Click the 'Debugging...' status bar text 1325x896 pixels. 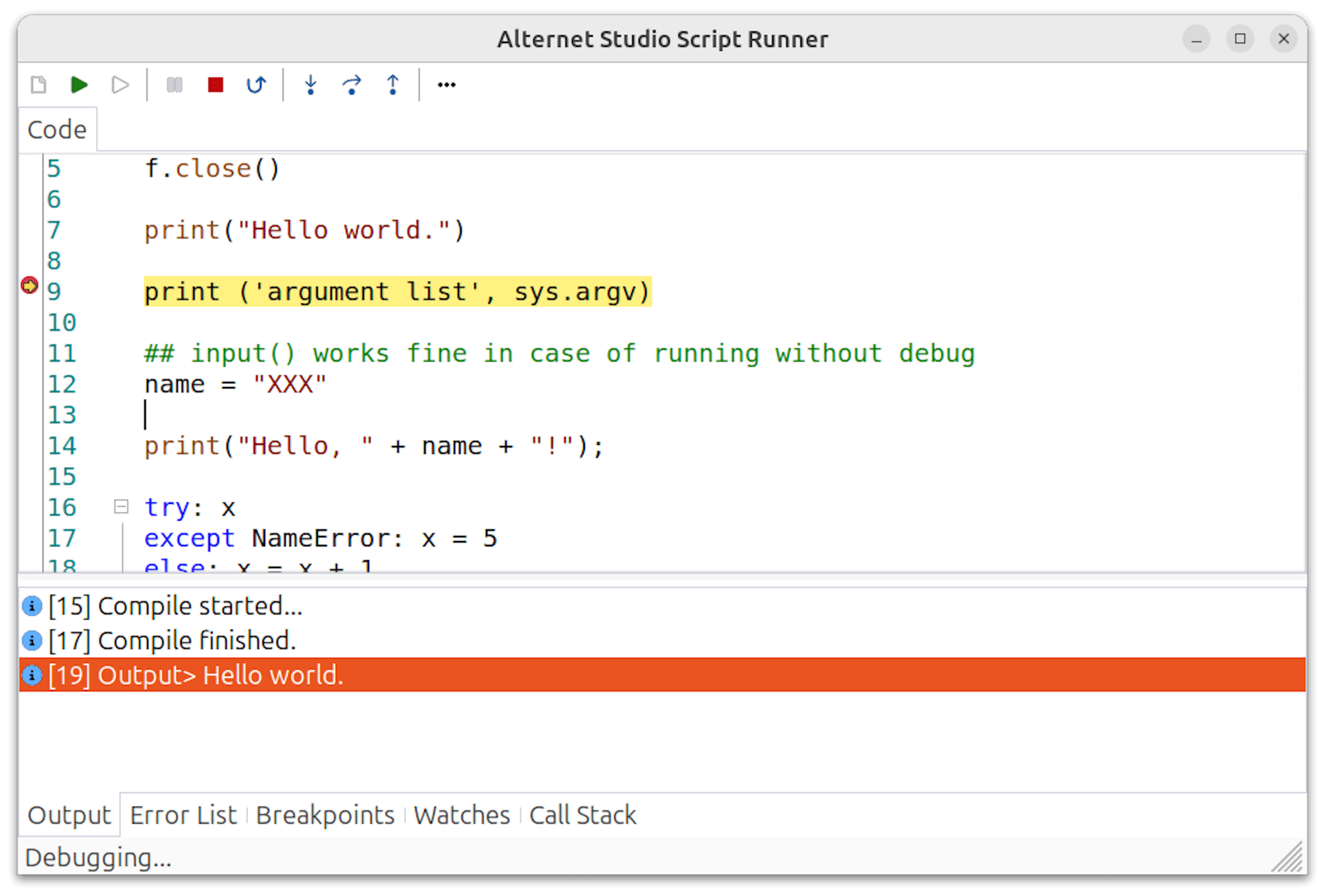tap(98, 857)
